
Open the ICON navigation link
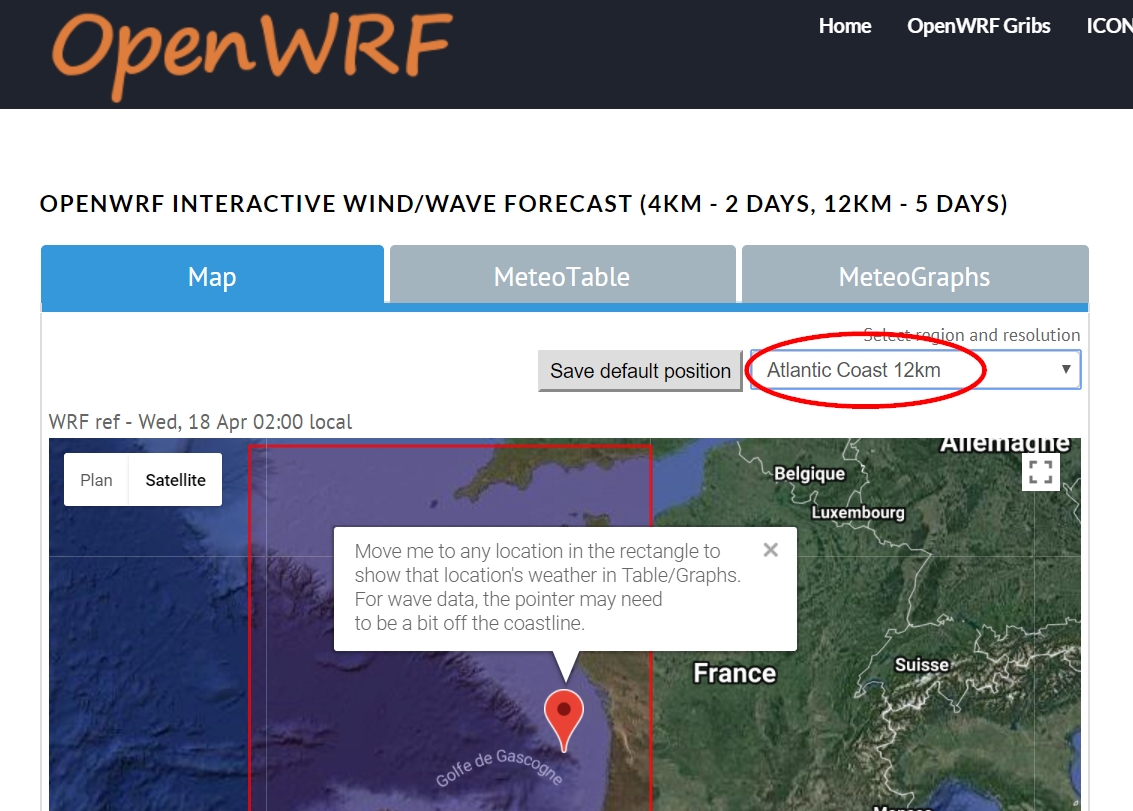1110,26
